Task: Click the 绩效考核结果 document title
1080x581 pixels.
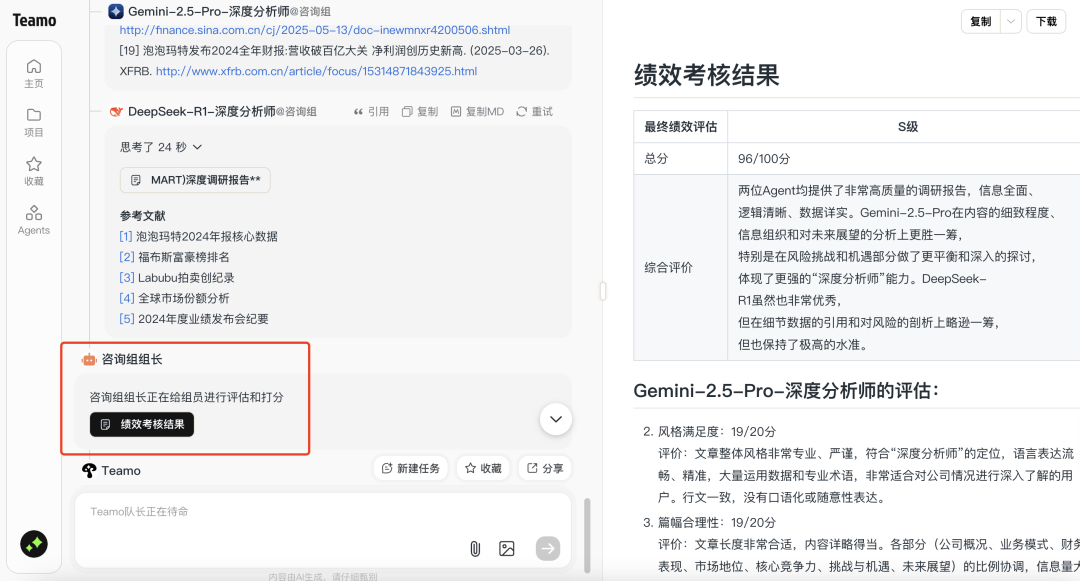Action: tap(707, 75)
